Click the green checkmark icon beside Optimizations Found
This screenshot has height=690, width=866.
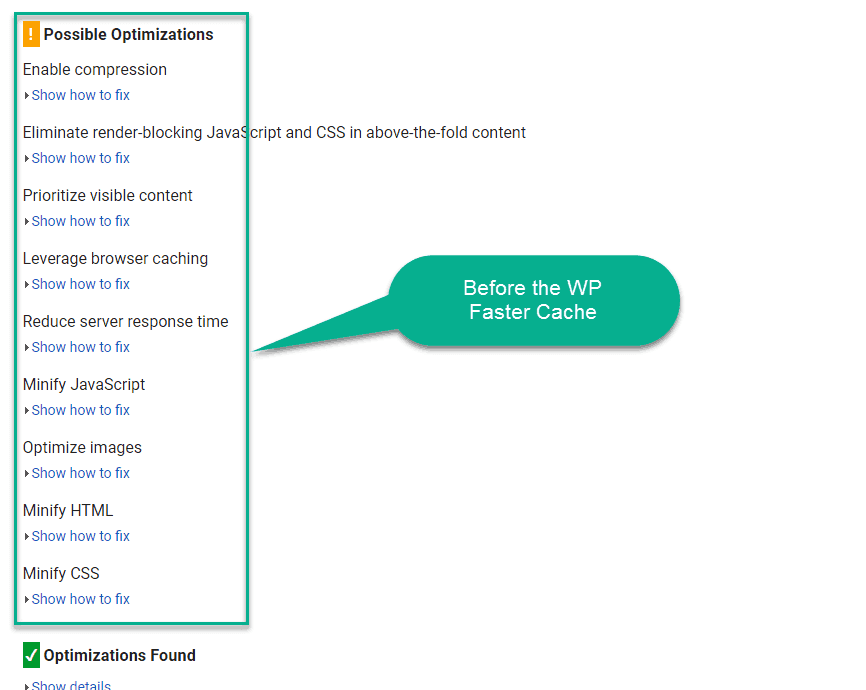coord(31,655)
